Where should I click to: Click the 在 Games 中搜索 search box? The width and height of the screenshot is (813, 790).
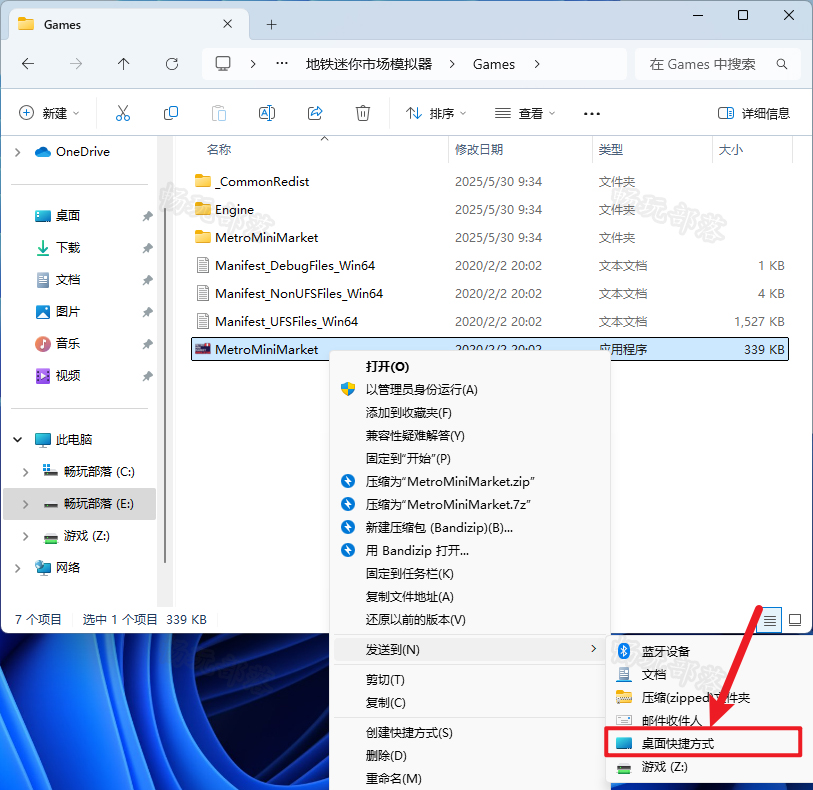(718, 64)
